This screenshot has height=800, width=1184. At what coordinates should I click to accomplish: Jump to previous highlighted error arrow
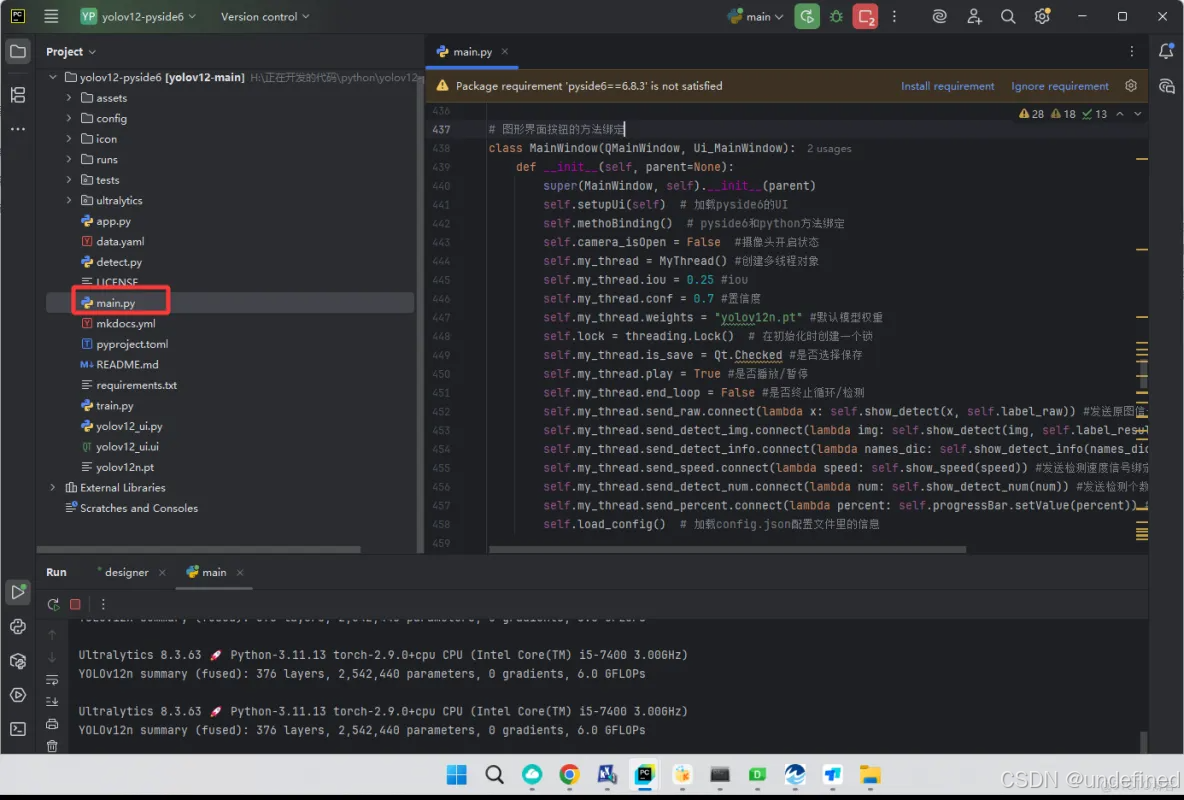(x=1120, y=114)
